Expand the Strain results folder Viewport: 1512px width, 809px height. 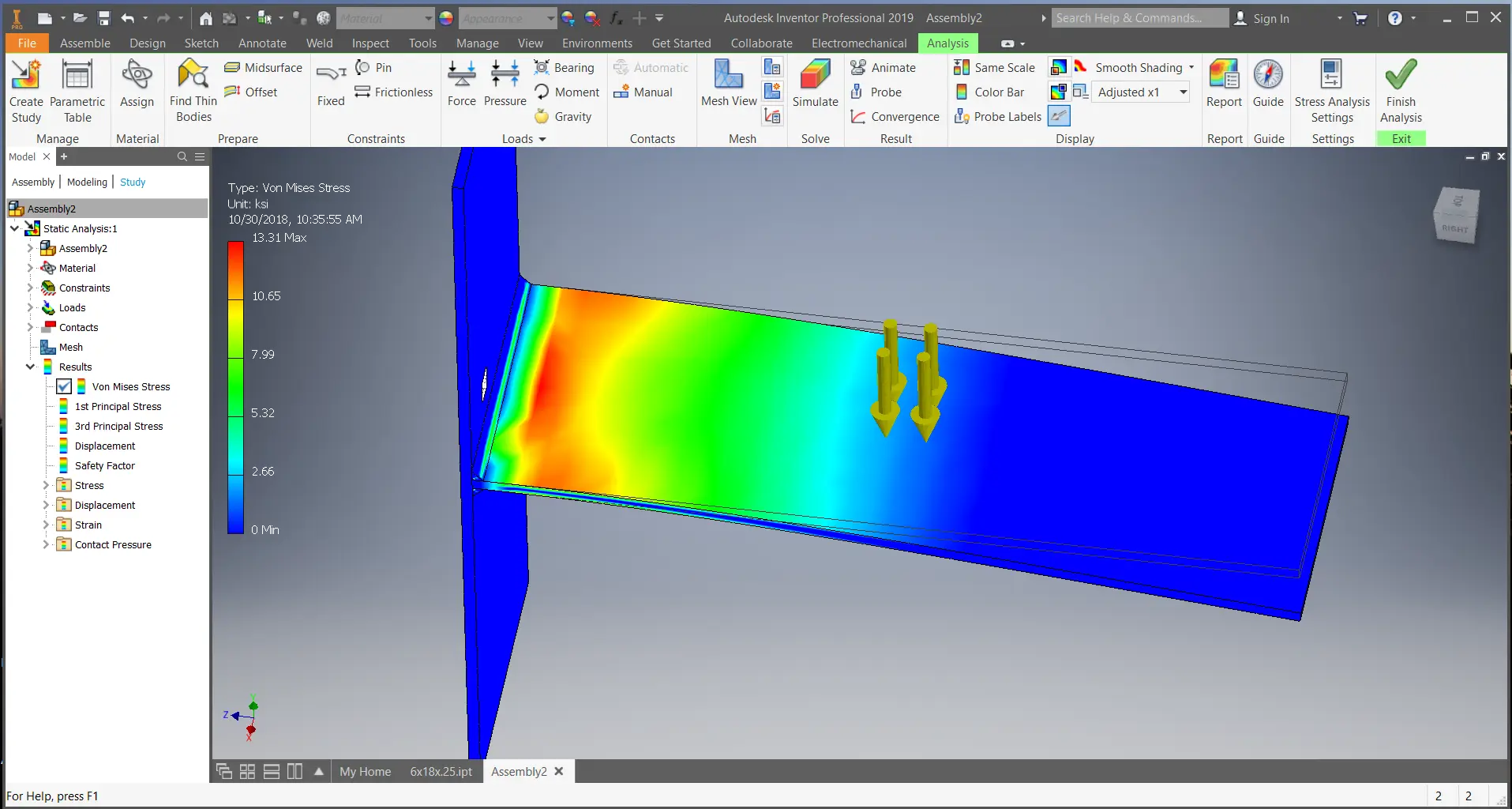[x=47, y=525]
